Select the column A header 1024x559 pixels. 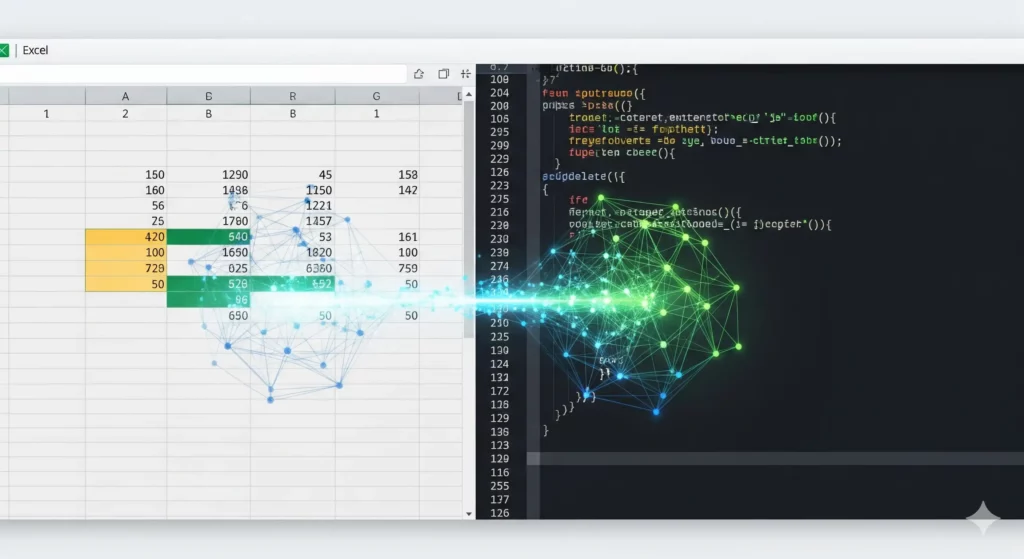pos(125,96)
